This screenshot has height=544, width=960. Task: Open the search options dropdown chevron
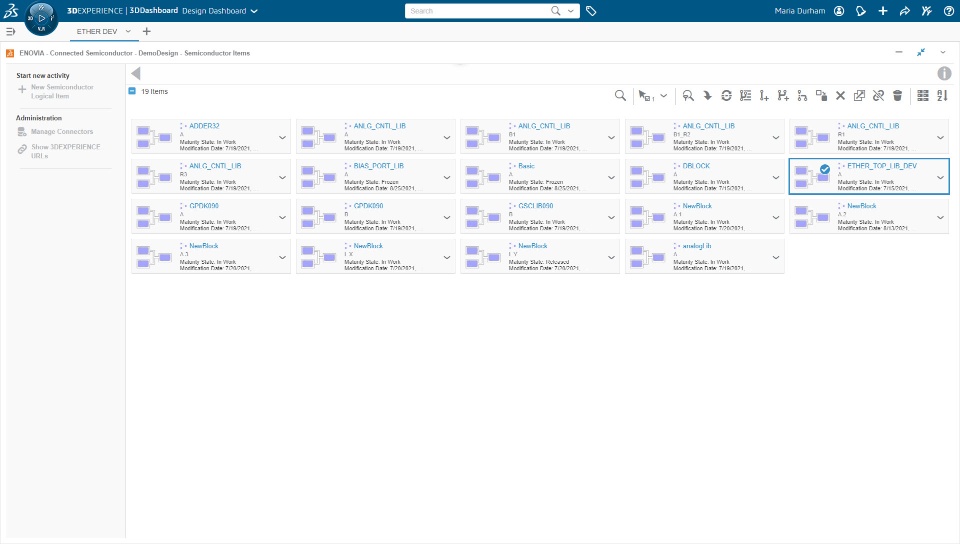tap(571, 10)
